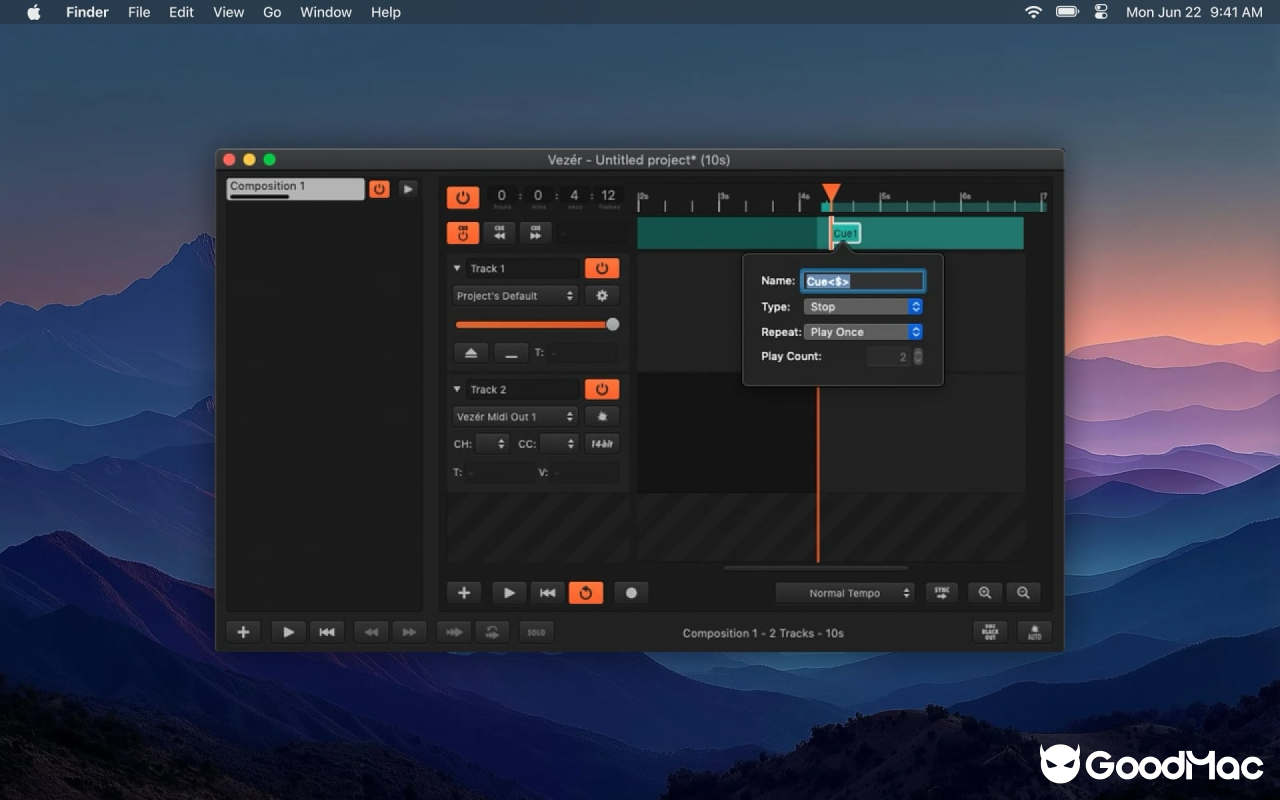Select the Cue1 marker on the timeline

pos(845,233)
